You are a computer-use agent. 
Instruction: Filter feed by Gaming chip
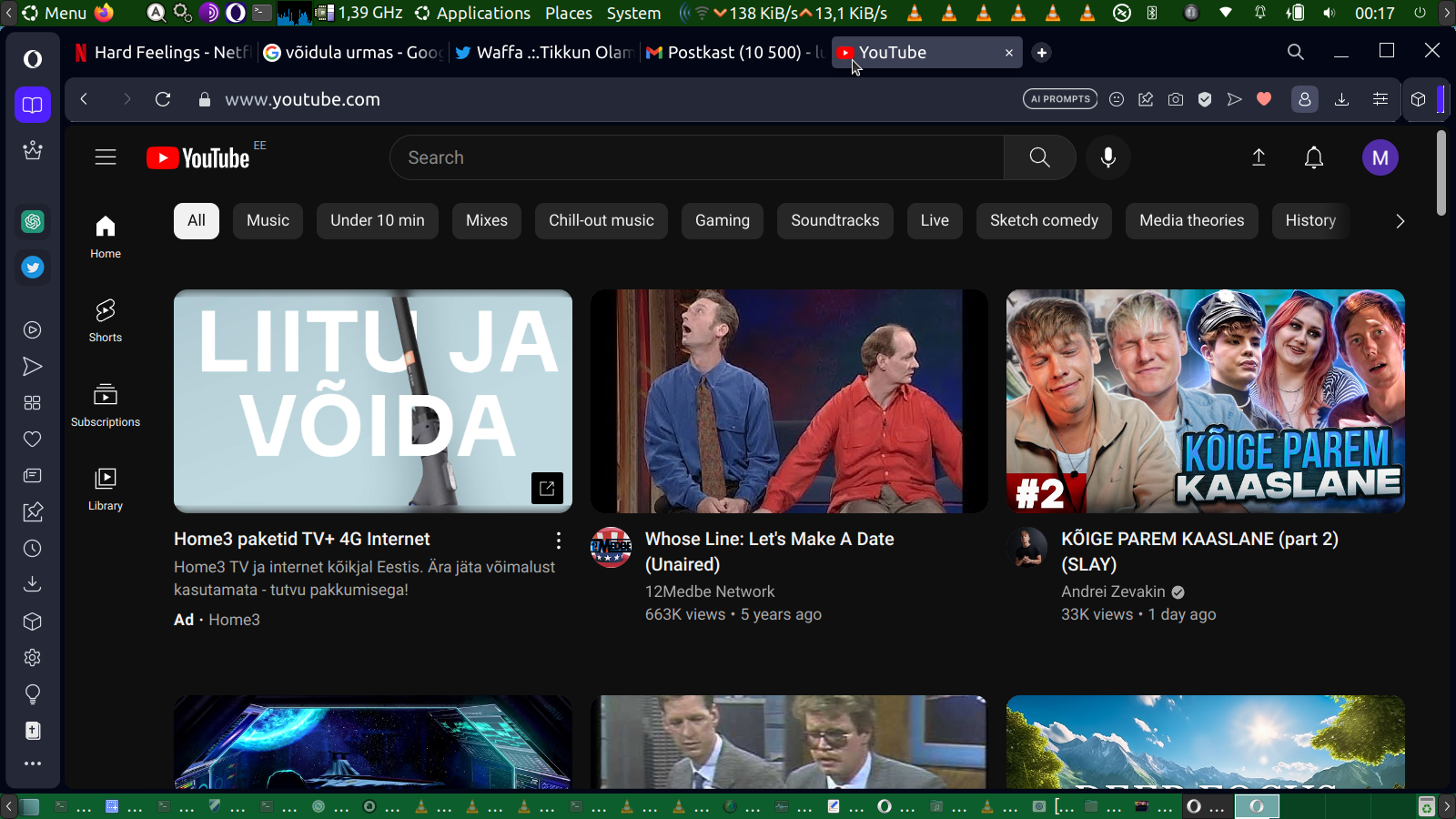tap(723, 221)
